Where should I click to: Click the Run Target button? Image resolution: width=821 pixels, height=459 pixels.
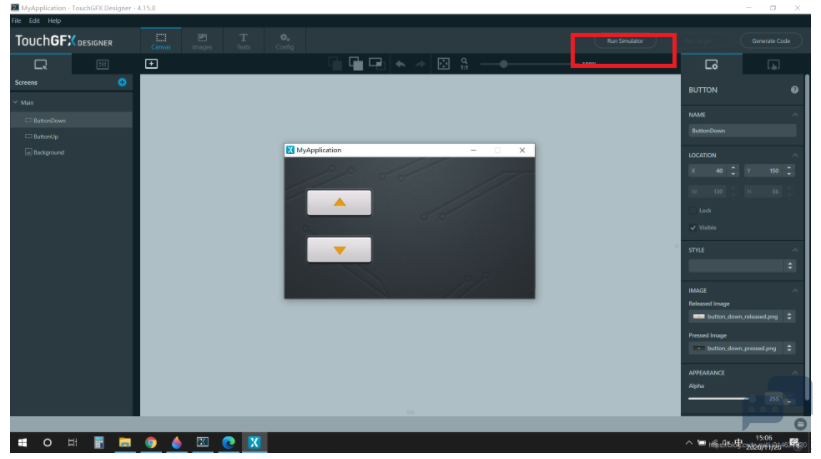[698, 41]
